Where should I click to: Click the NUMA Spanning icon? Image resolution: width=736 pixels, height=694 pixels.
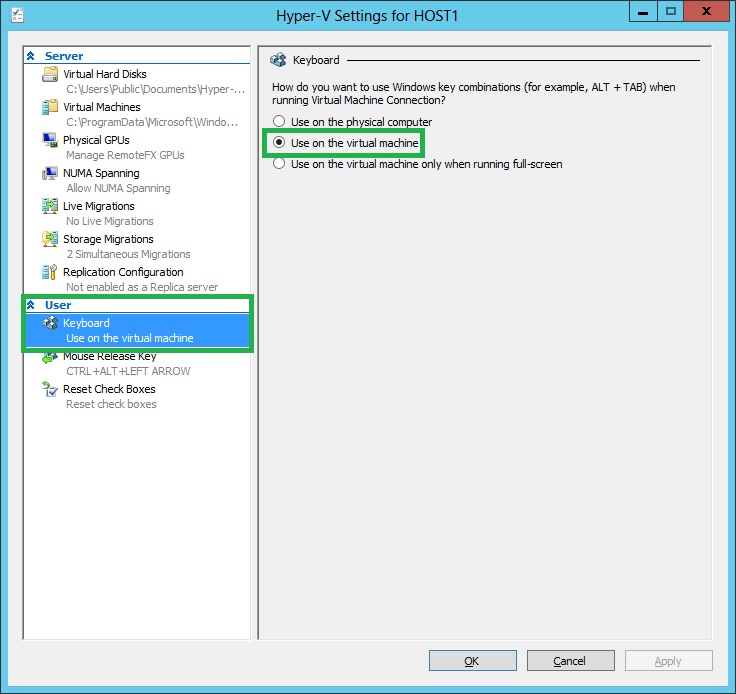50,173
